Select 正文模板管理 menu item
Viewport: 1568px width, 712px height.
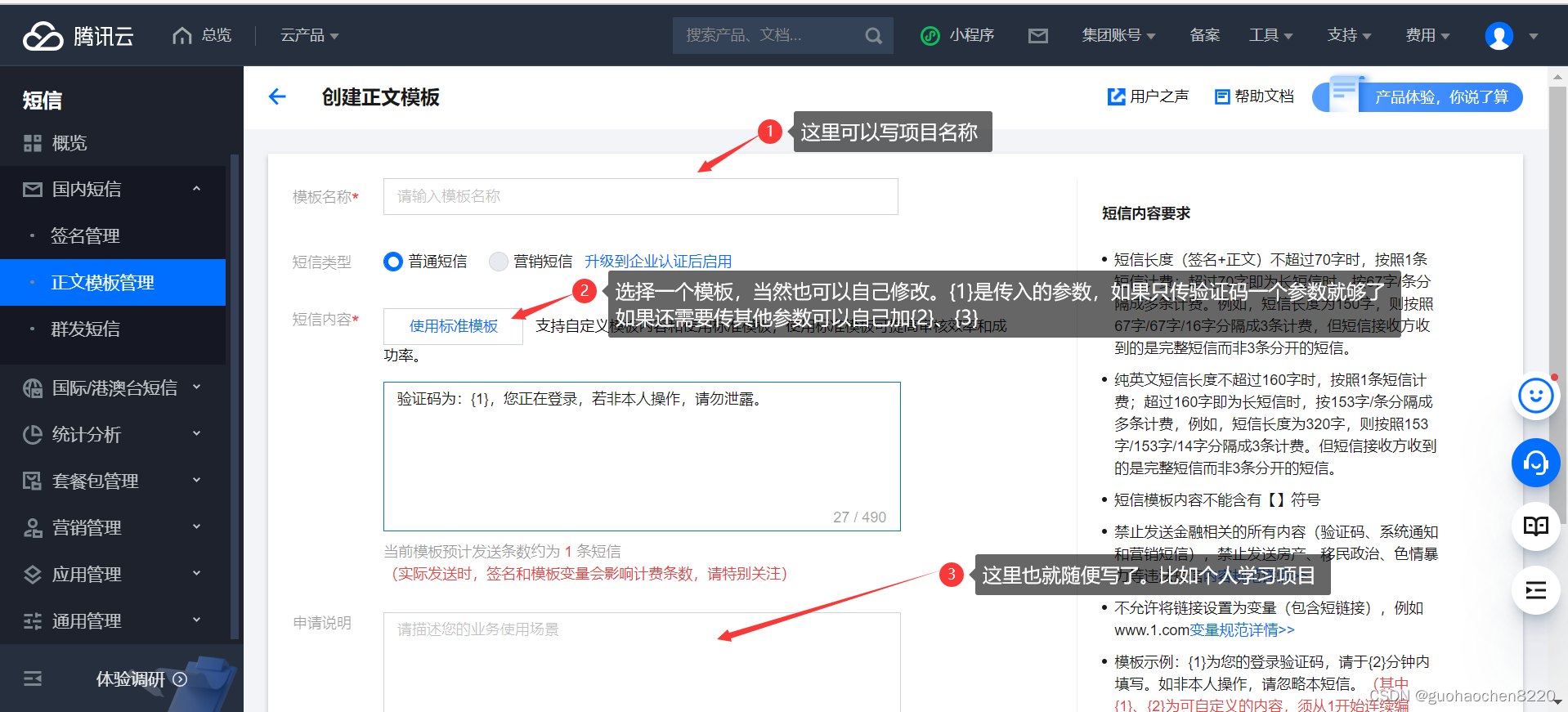pos(113,282)
